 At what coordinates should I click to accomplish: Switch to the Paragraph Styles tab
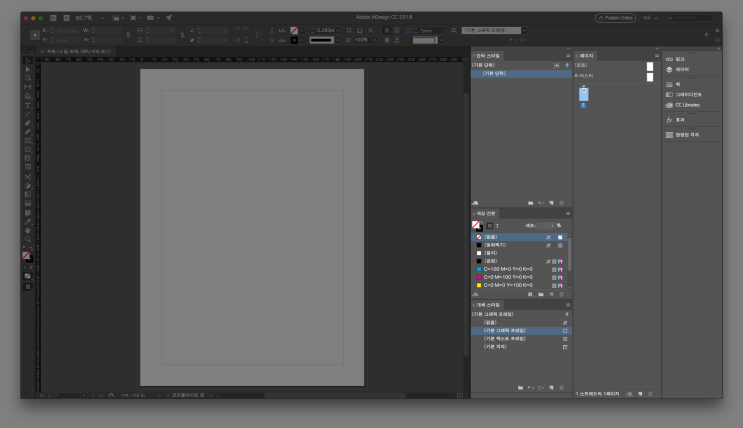coord(487,56)
